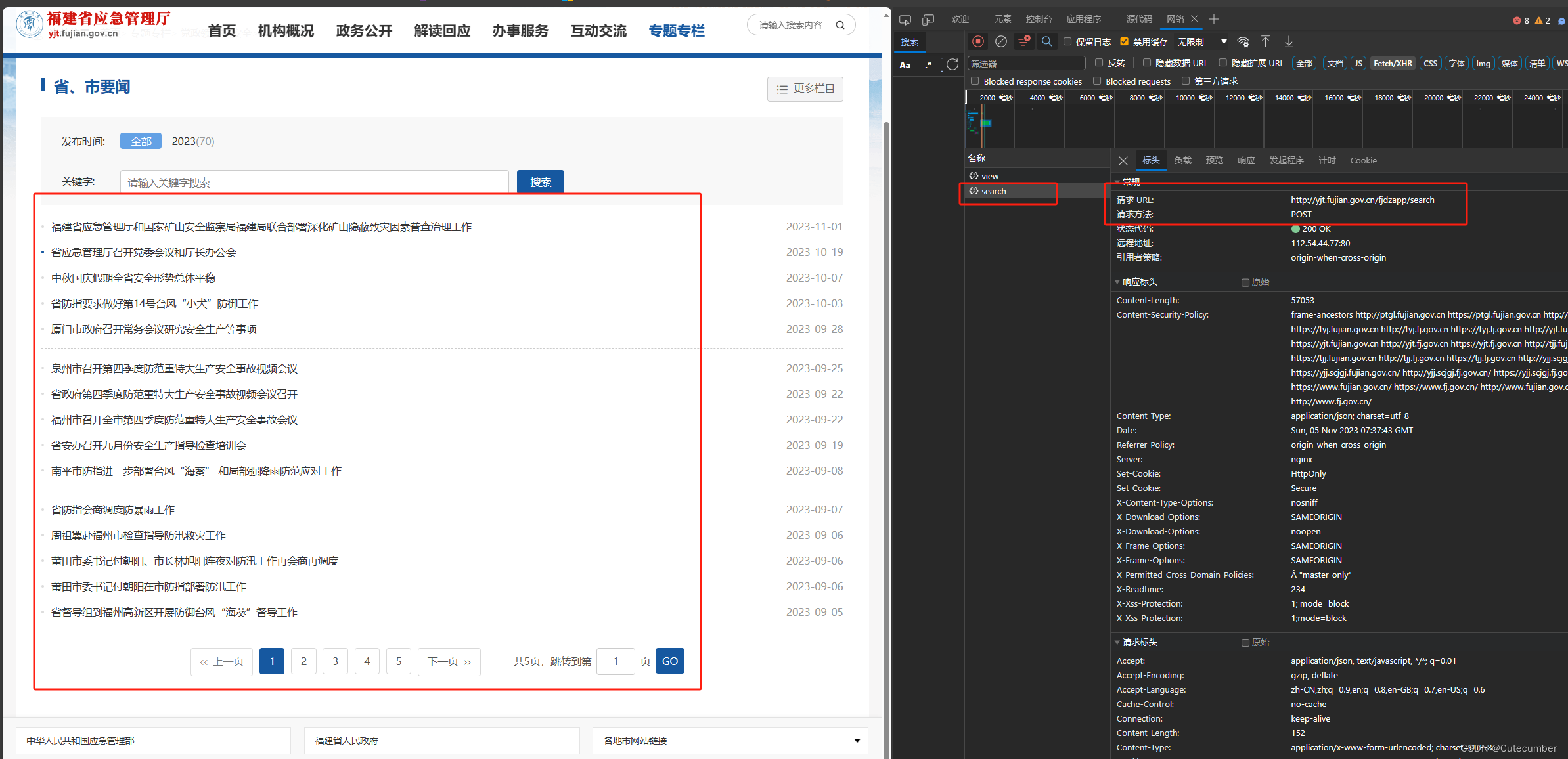The image size is (1568, 759).
Task: Enable 保留日志 checkbox
Action: pos(1067,41)
